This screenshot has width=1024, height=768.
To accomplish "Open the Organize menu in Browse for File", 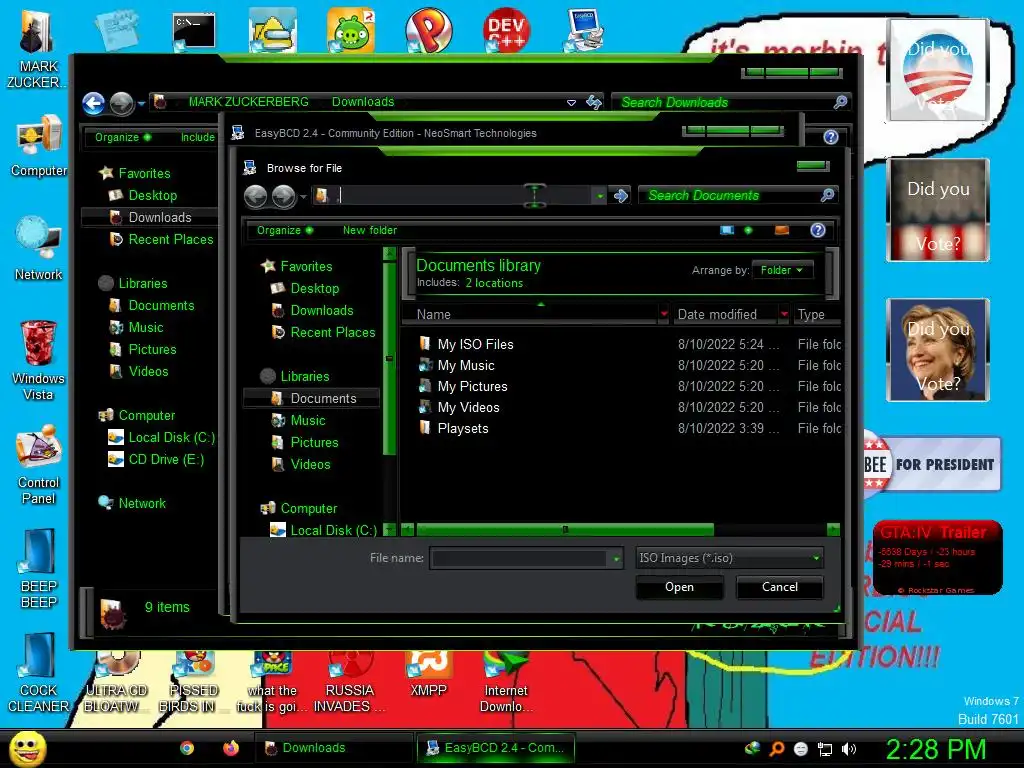I will (285, 230).
